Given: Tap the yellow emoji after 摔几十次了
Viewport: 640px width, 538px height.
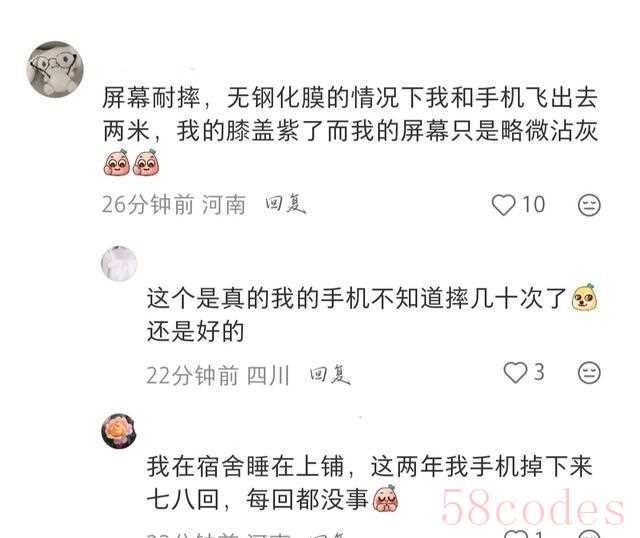Looking at the screenshot, I should (x=585, y=297).
